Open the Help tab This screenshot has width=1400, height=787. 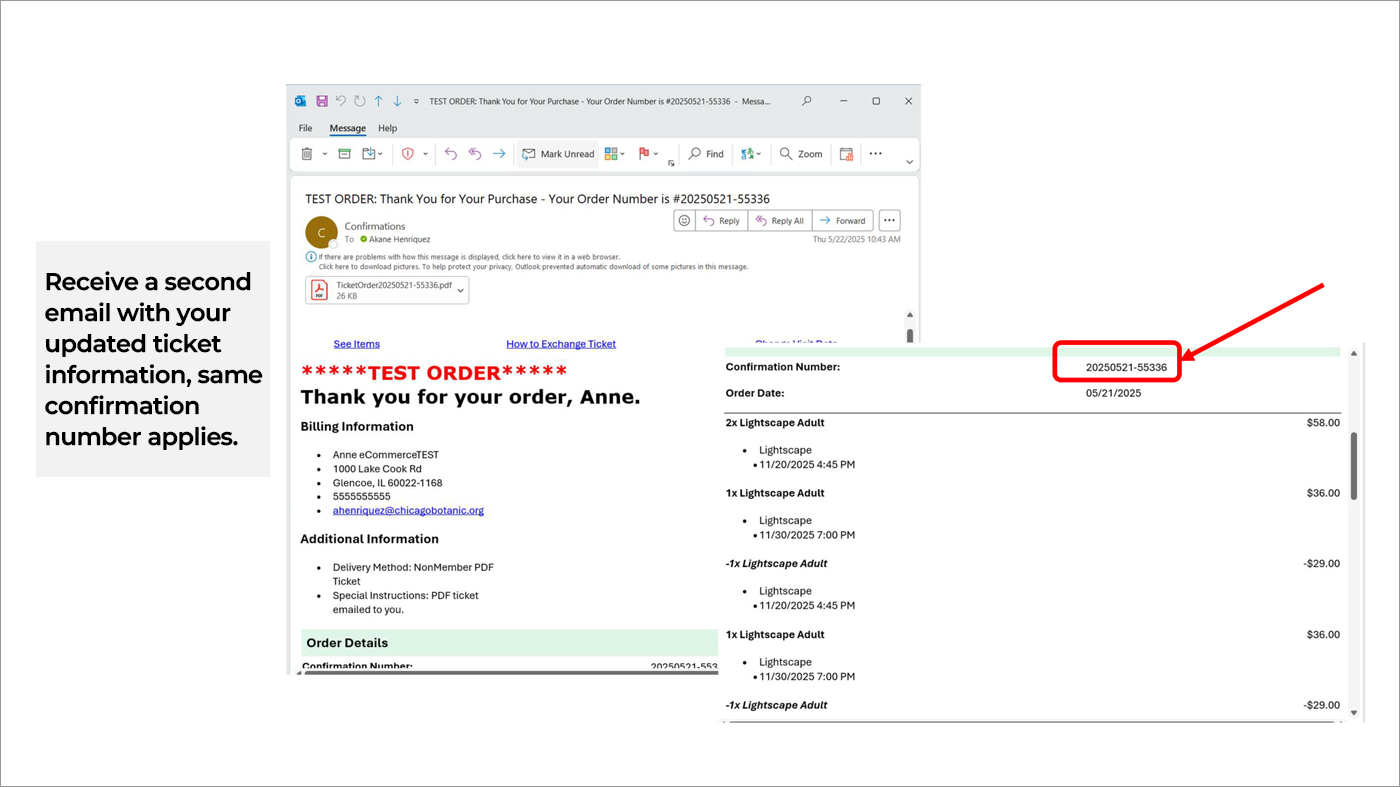(388, 128)
